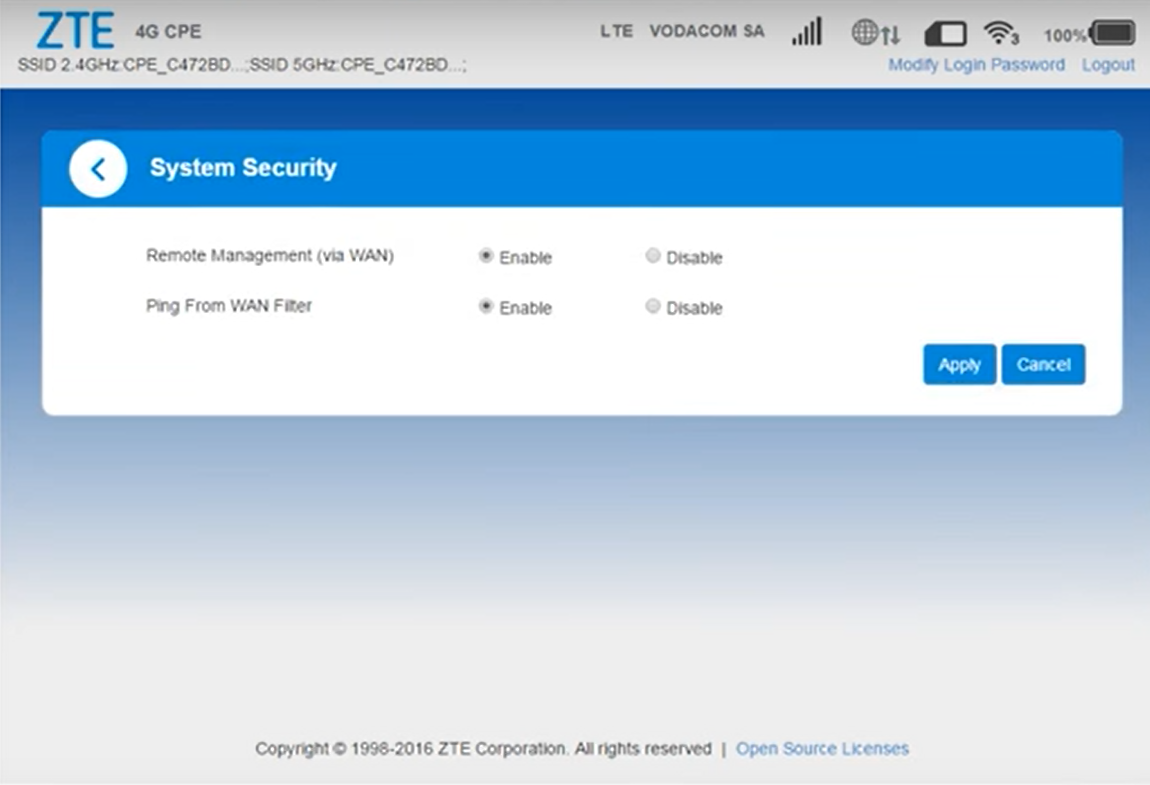Click the 4G CPE label
Image resolution: width=1150 pixels, height=785 pixels.
pyautogui.click(x=168, y=32)
